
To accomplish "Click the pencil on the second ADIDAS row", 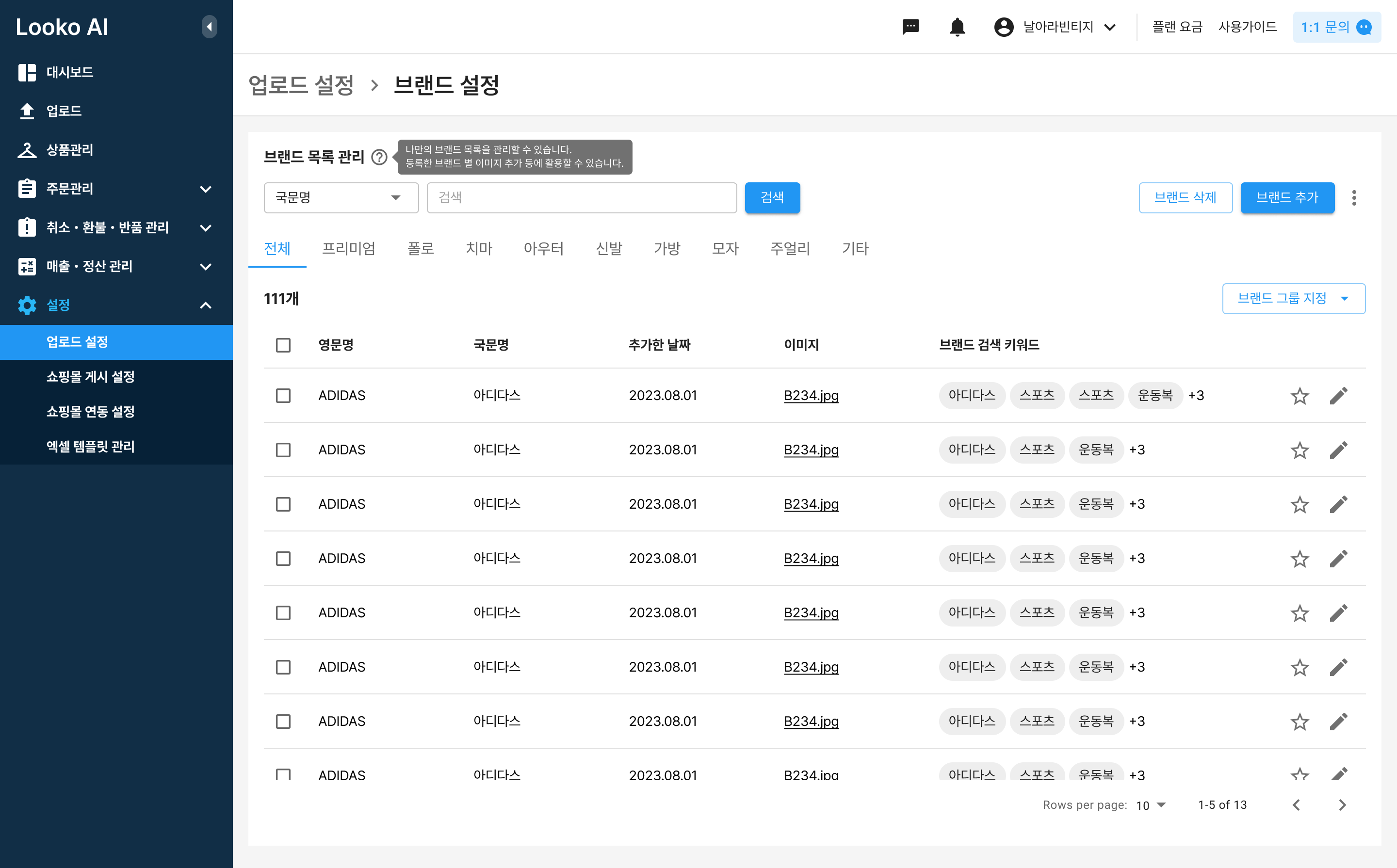I will point(1338,450).
